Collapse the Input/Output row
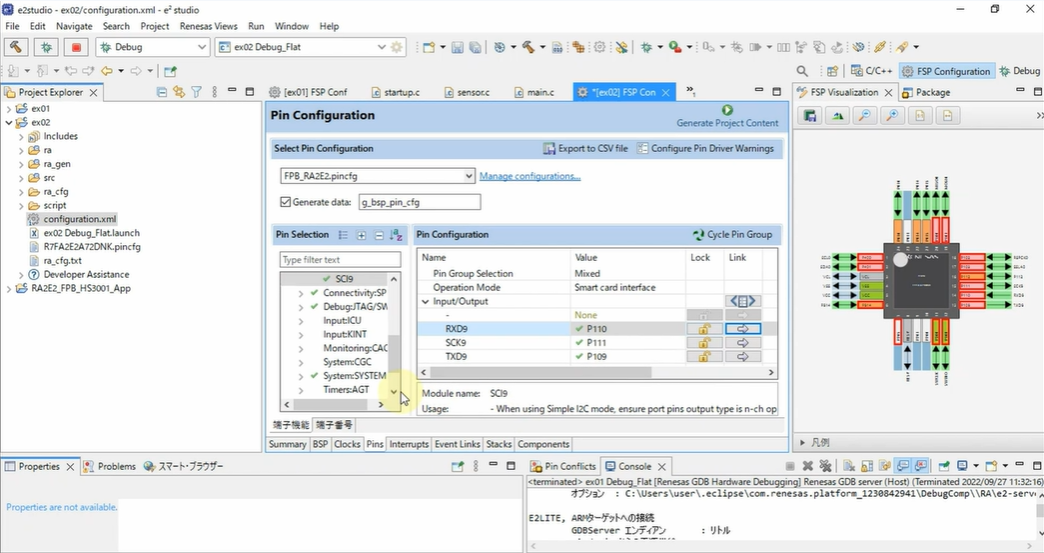Screen dimensions: 1044x553 pos(425,301)
